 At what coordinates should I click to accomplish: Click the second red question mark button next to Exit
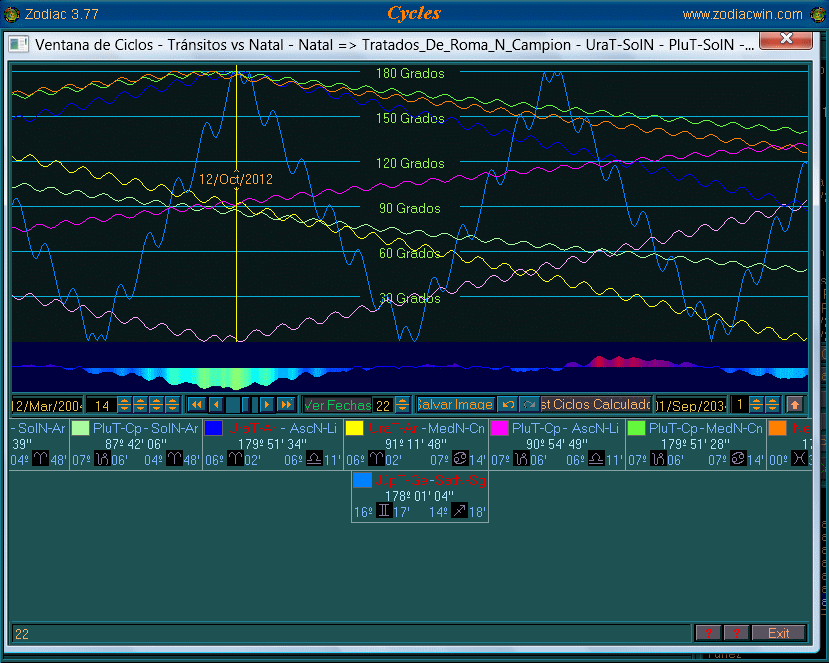point(736,633)
